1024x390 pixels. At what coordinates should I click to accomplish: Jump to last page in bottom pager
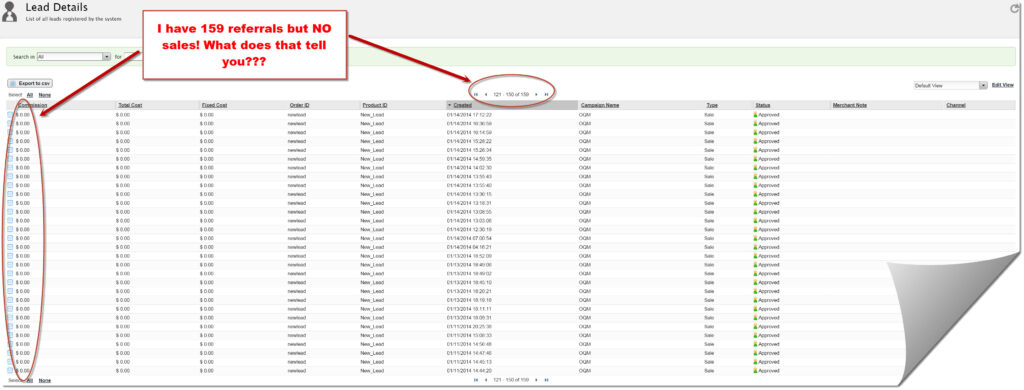coord(547,380)
